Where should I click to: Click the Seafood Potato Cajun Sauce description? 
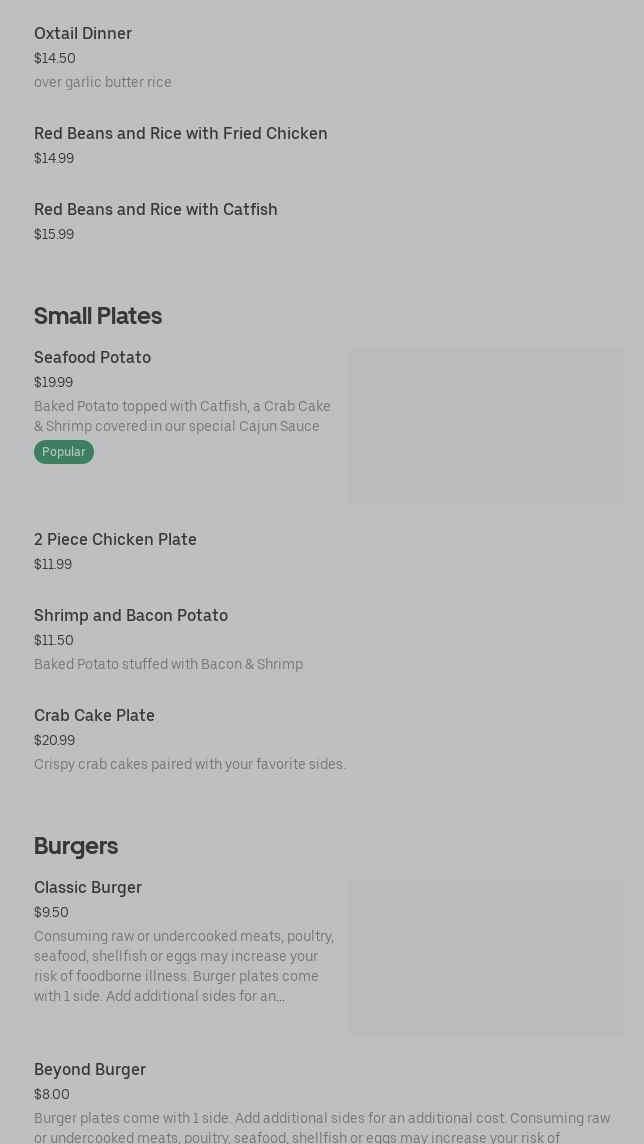point(182,416)
